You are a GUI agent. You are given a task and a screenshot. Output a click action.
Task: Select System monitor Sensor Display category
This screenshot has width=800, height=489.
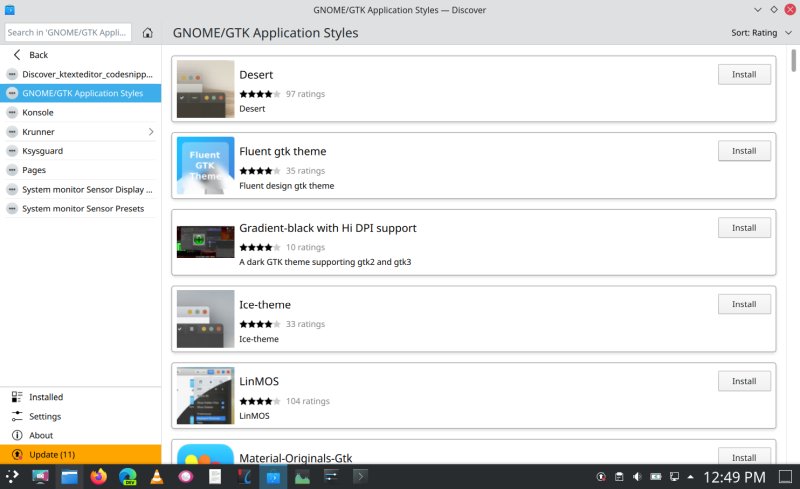click(81, 189)
